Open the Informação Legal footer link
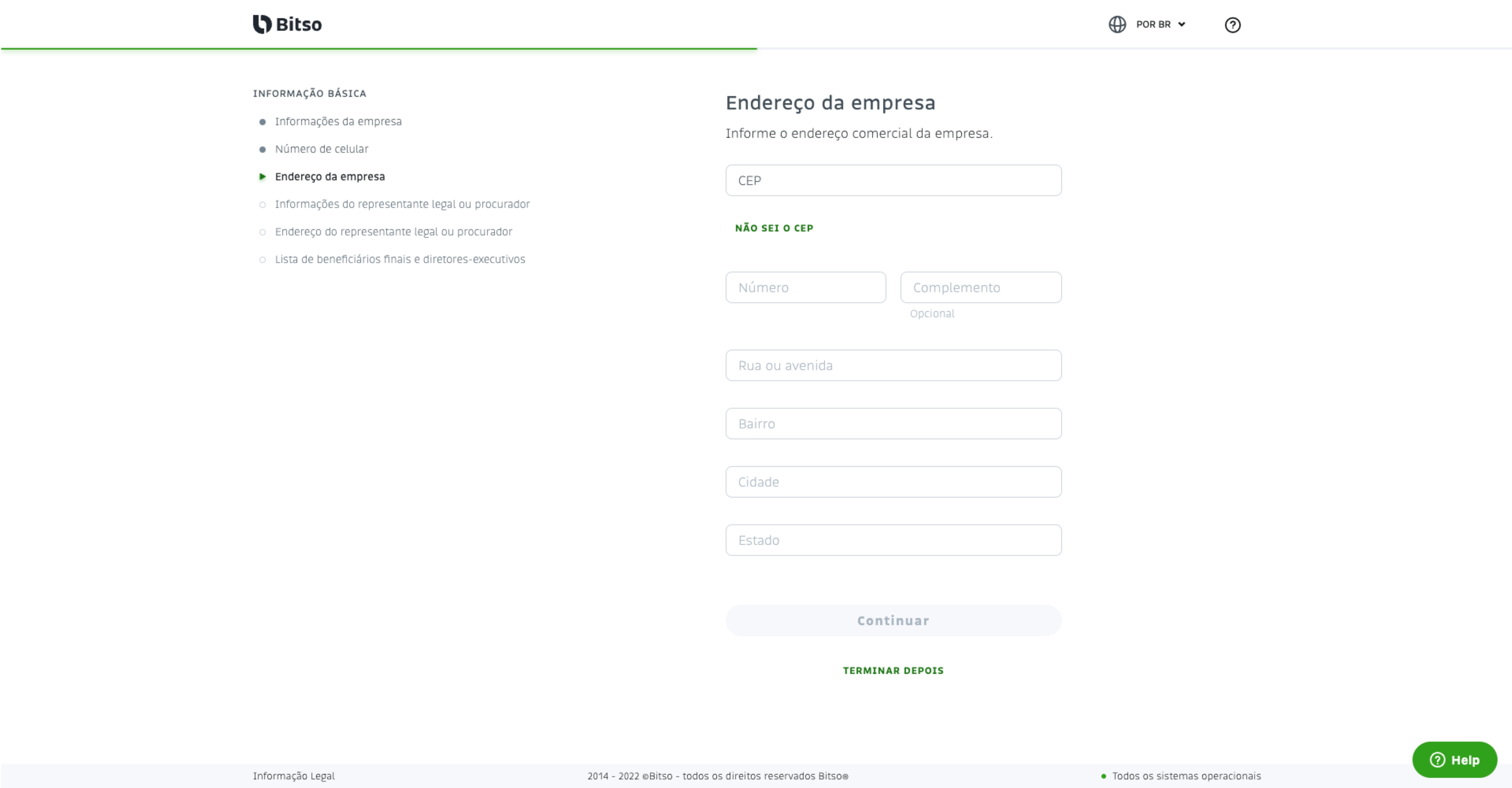The width and height of the screenshot is (1512, 788). [293, 776]
